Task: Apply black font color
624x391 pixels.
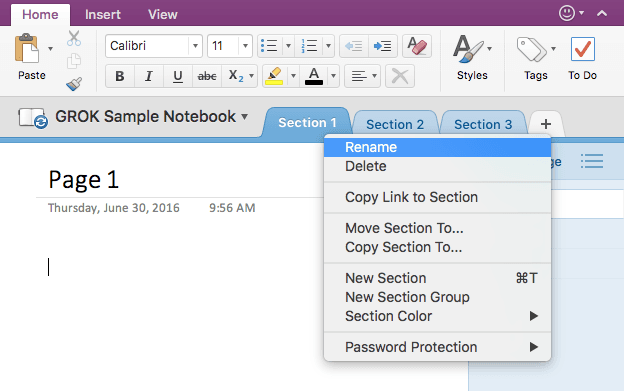Action: 314,76
